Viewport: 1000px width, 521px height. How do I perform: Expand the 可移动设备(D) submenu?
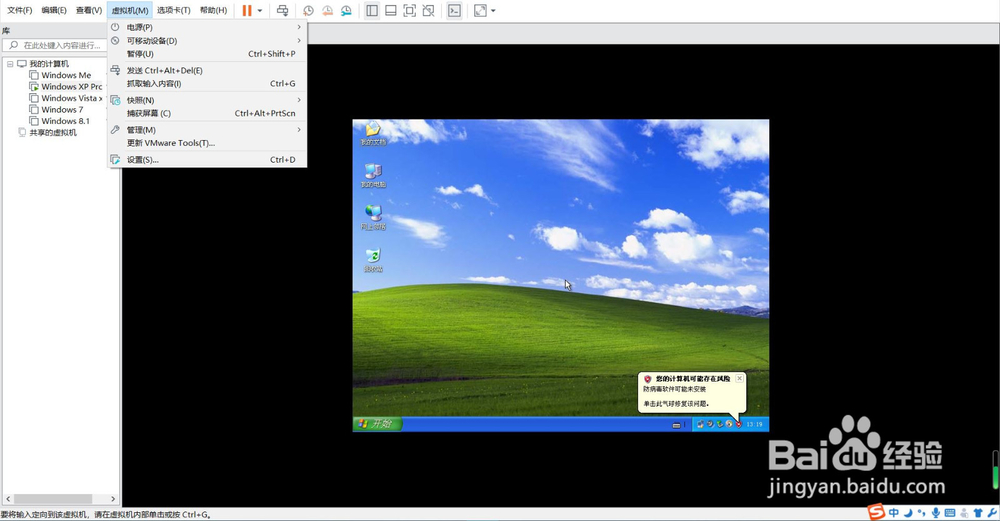coord(207,41)
